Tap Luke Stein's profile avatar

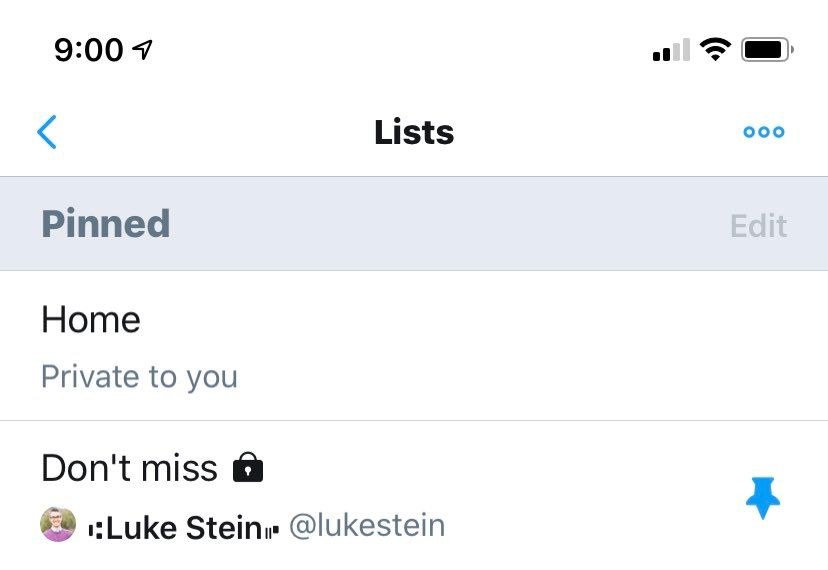coord(58,525)
